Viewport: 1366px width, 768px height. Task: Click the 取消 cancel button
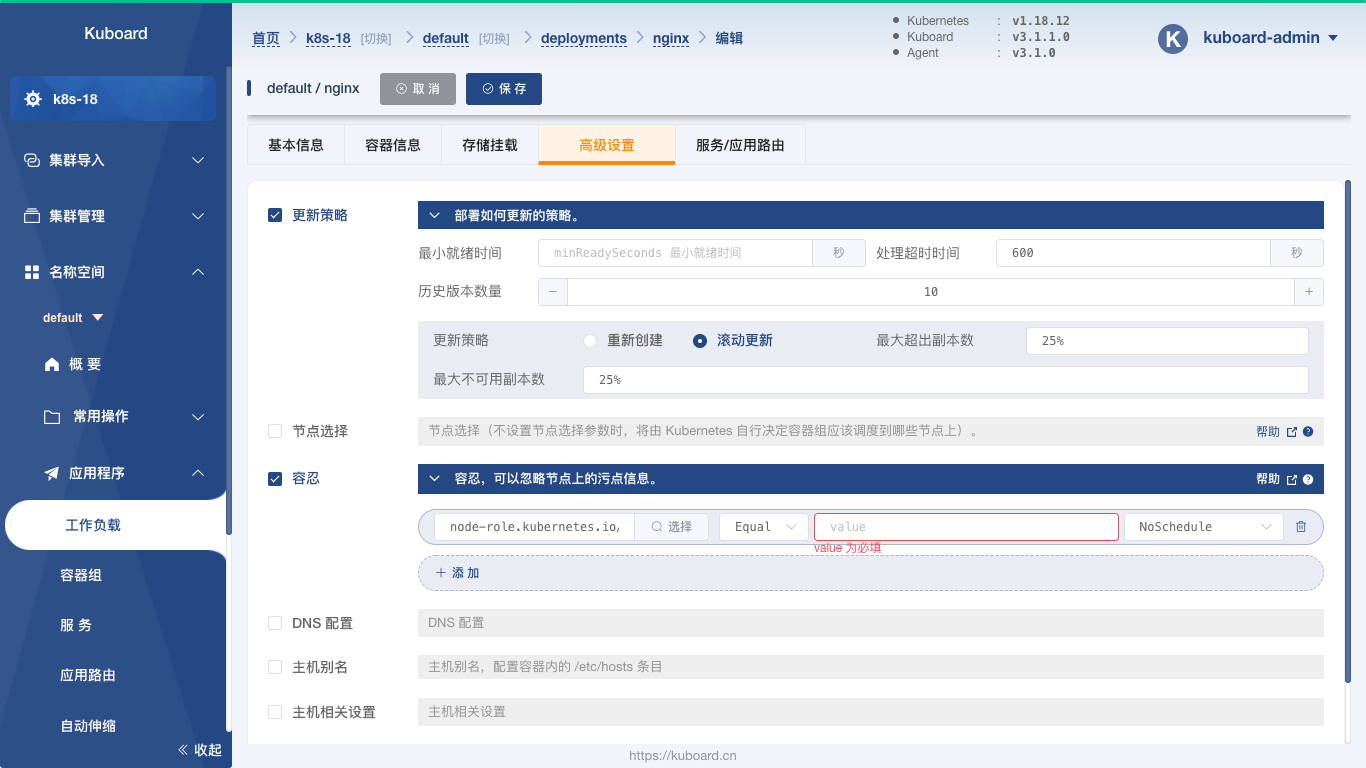(x=418, y=88)
